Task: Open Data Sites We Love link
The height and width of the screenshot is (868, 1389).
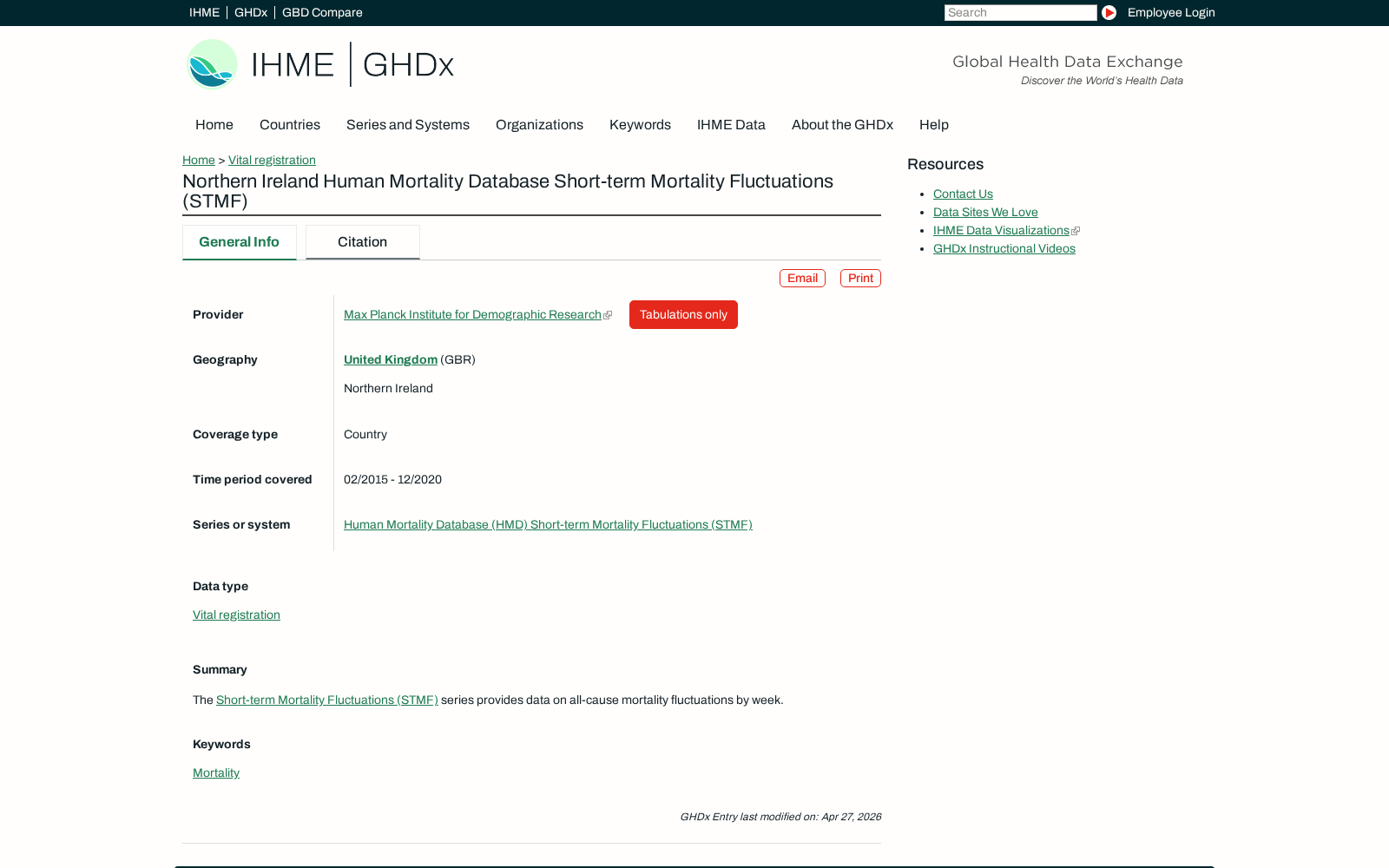Action: [985, 212]
